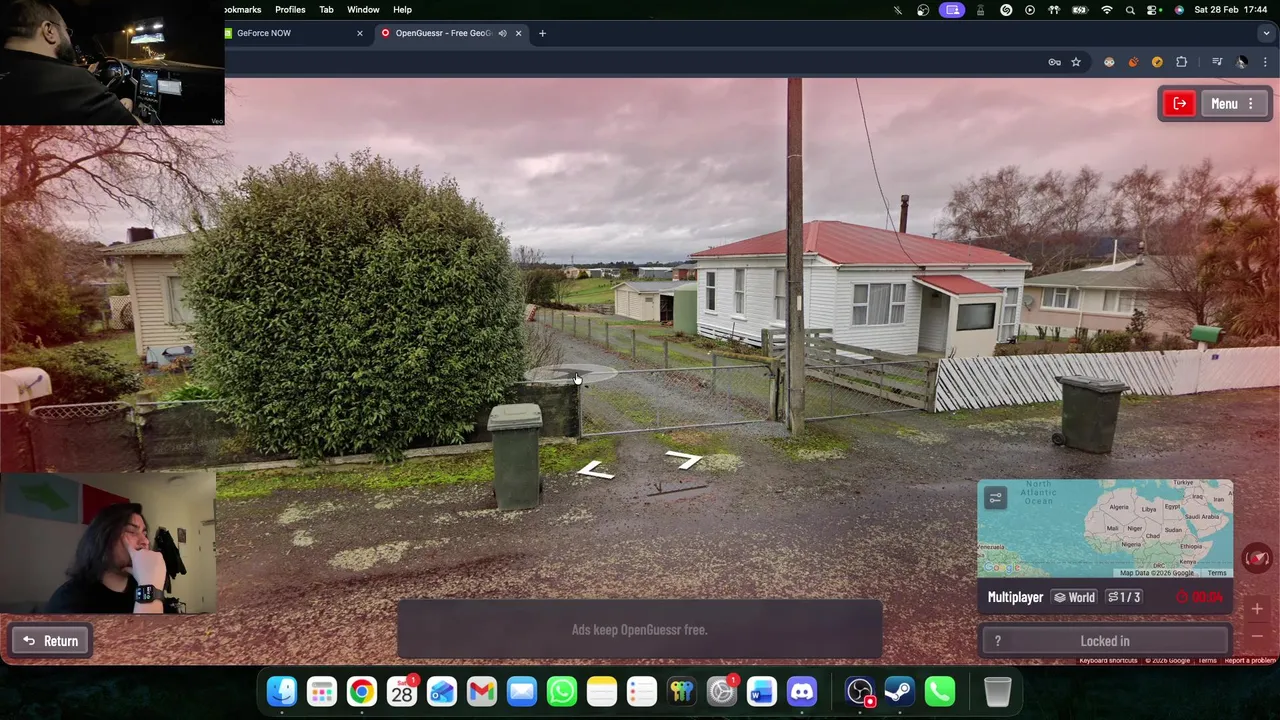Open Spotlight search in menu bar
The height and width of the screenshot is (720, 1280).
click(x=1130, y=10)
